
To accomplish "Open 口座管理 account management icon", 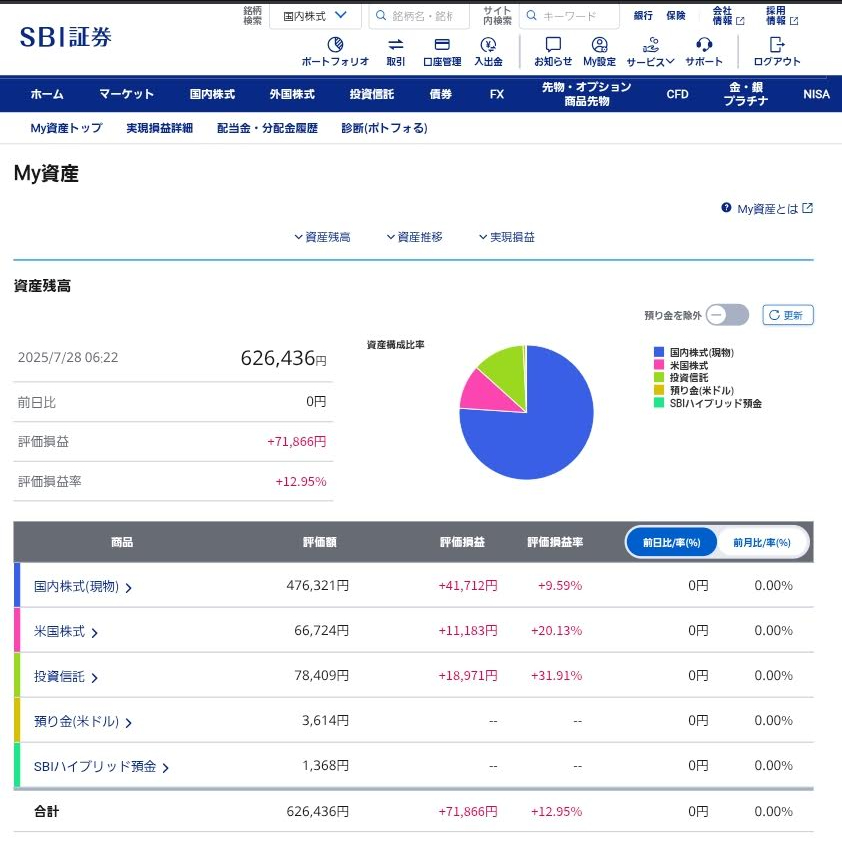I will (x=442, y=45).
